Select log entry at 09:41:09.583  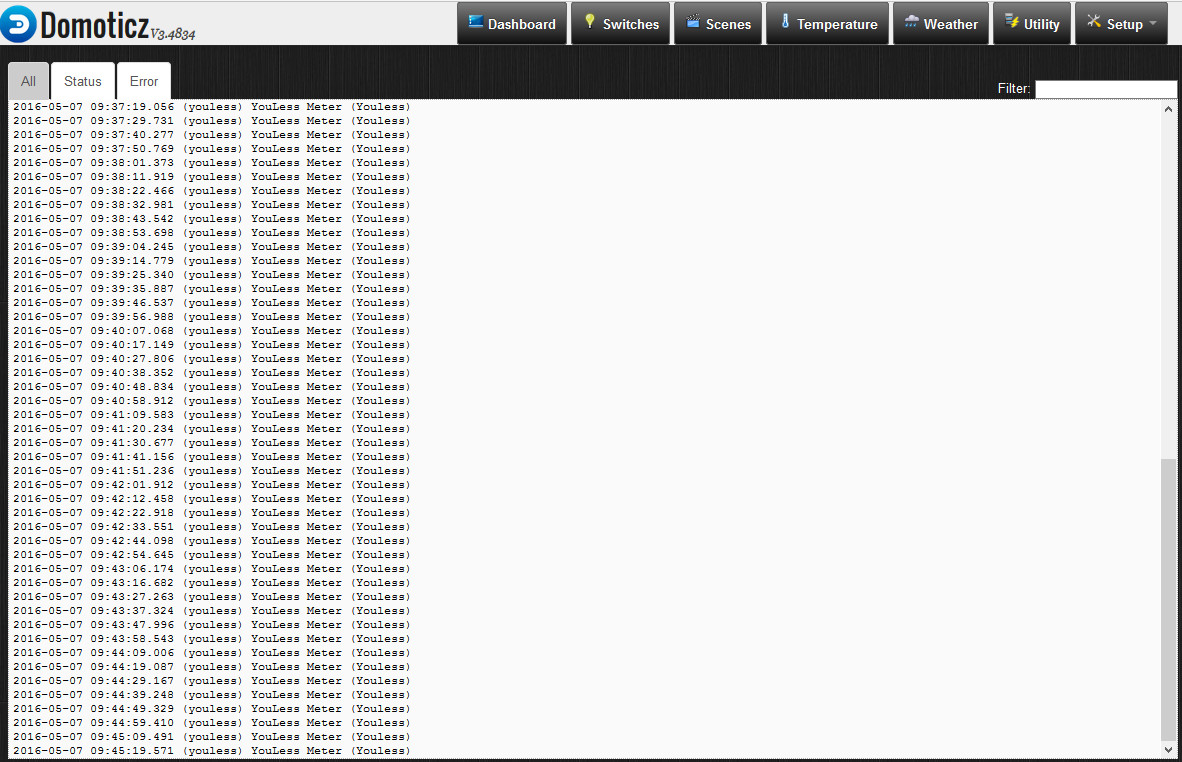point(212,415)
